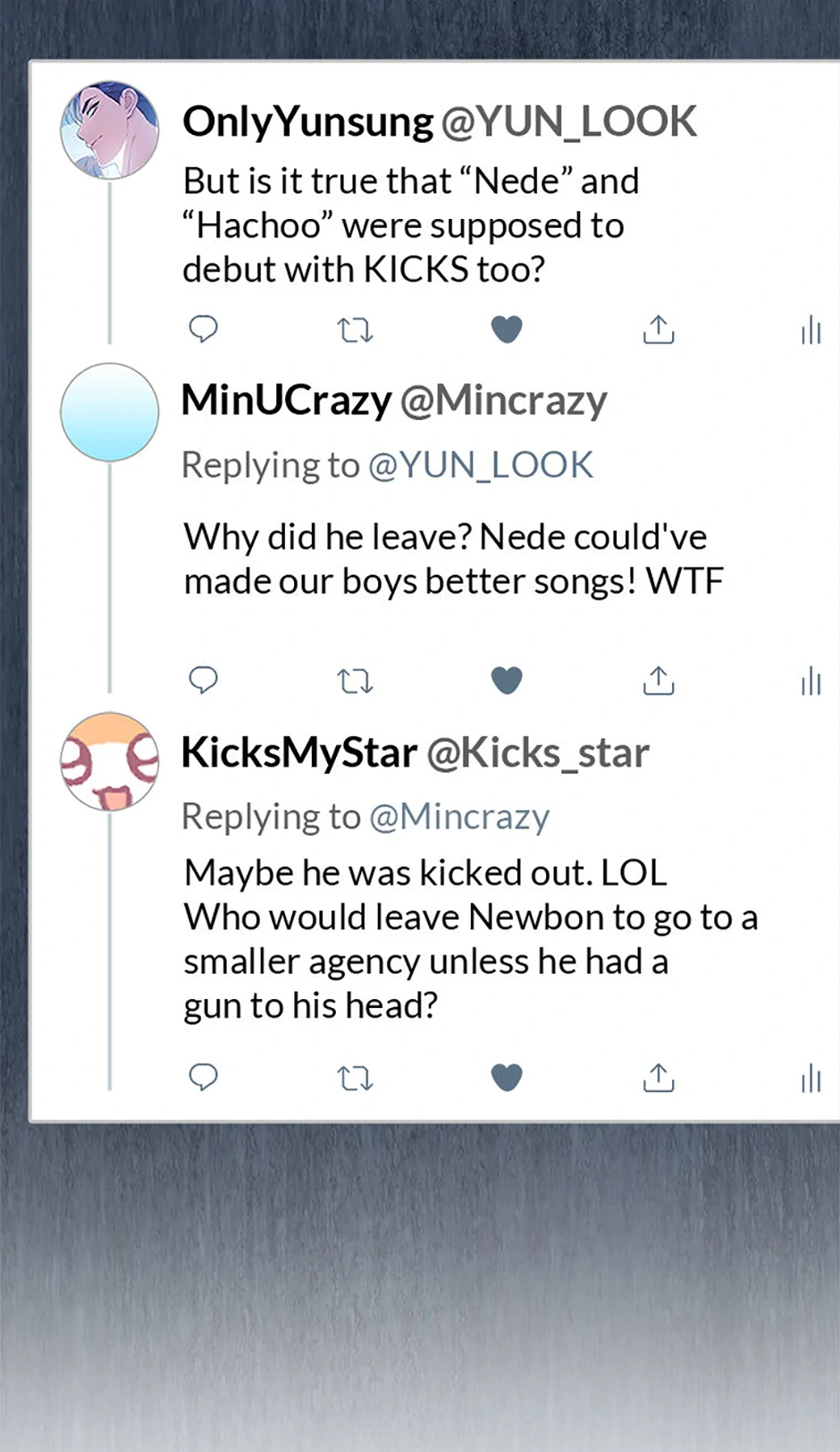Share MinUCrazy's tweet
The width and height of the screenshot is (840, 1452).
tap(659, 681)
